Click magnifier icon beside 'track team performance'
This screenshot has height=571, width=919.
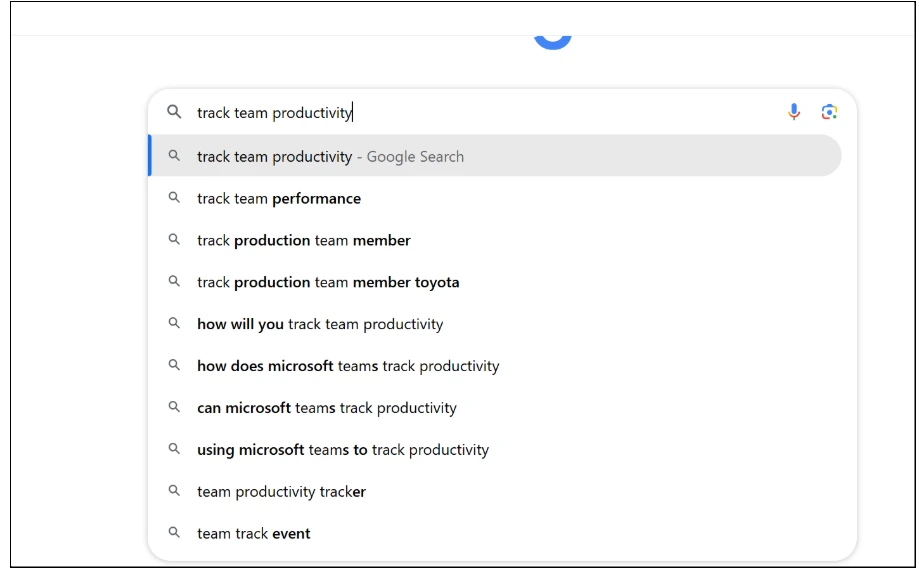174,198
